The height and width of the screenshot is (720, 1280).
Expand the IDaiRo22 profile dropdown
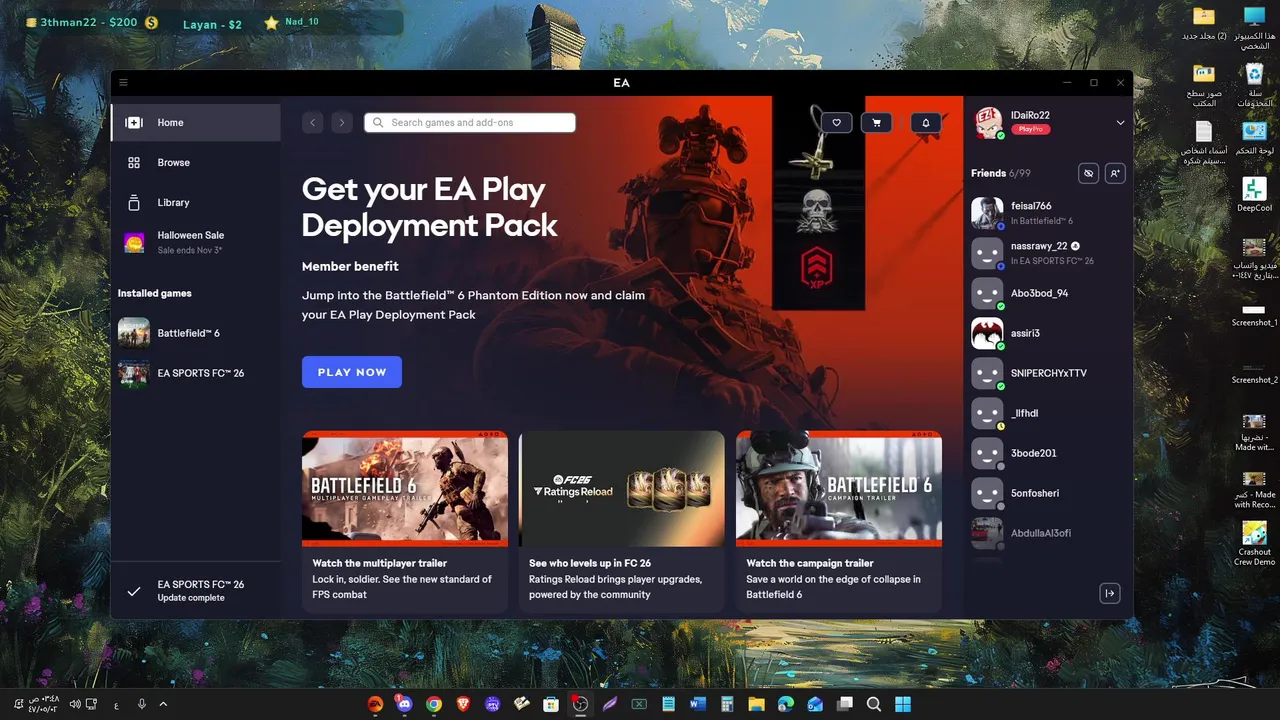1120,122
